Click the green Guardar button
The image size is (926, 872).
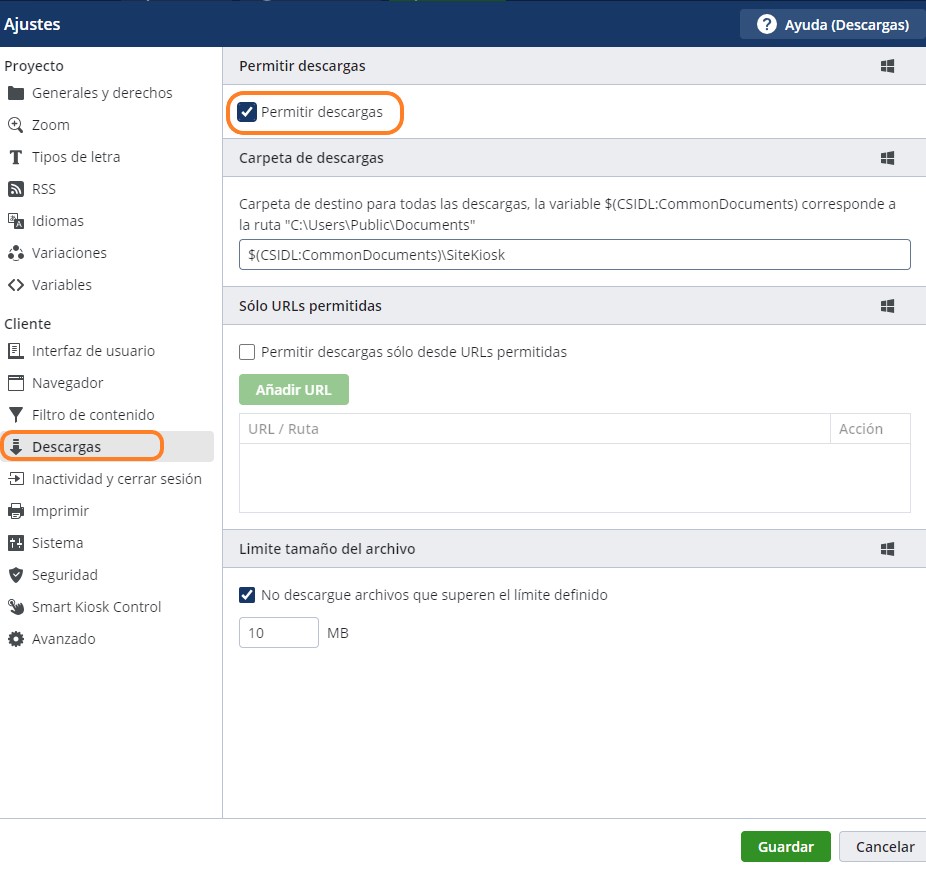pyautogui.click(x=785, y=847)
